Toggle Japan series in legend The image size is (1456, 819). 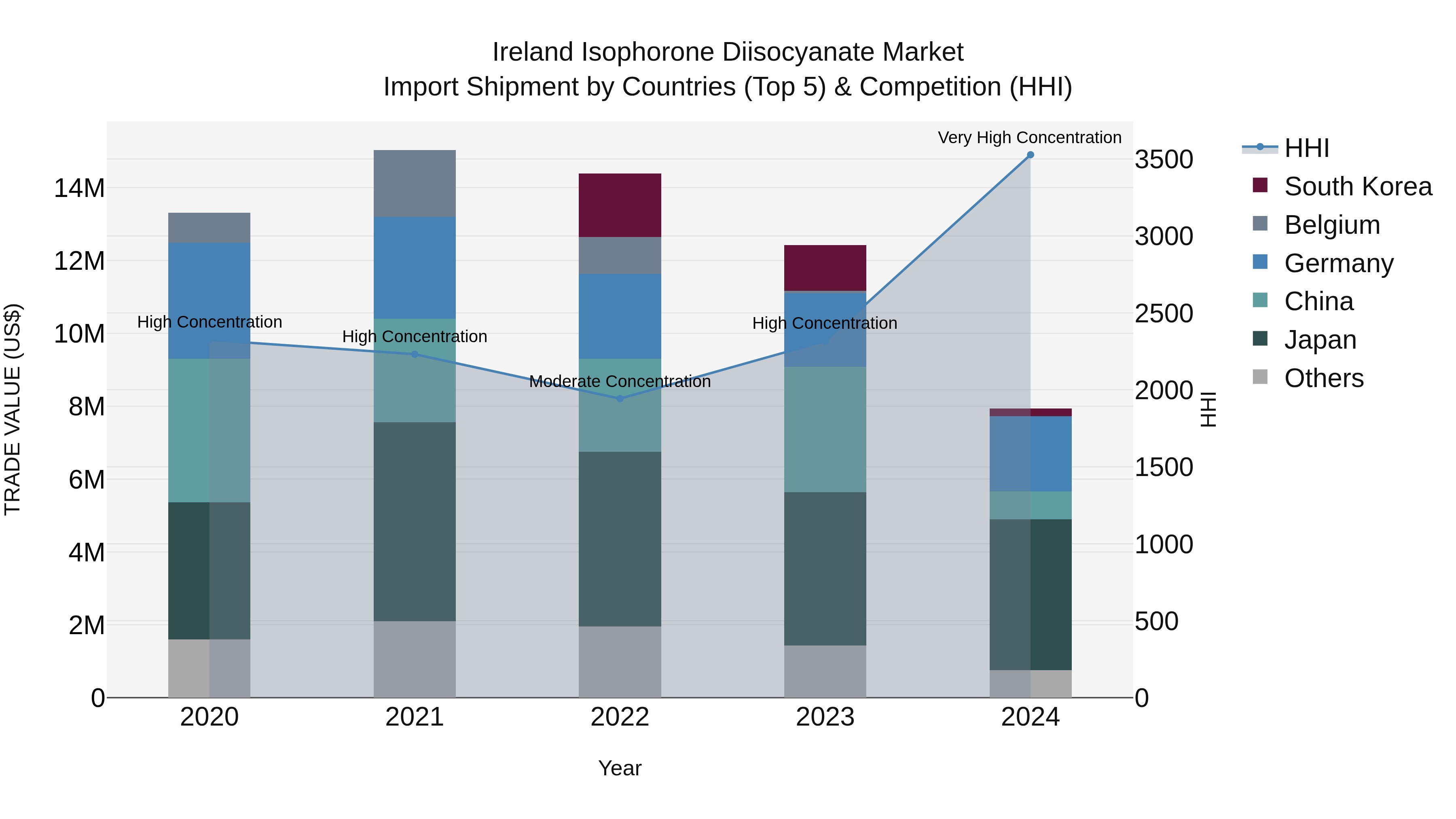pos(1304,340)
